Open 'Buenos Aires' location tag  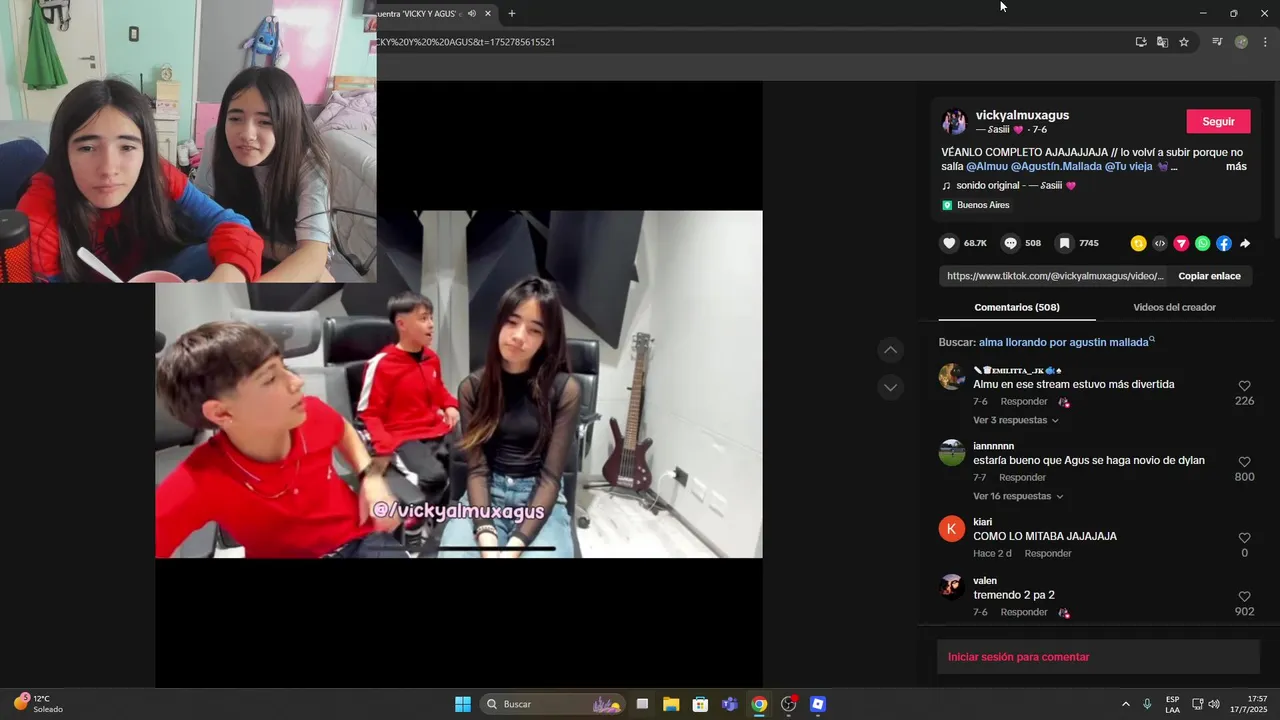pyautogui.click(x=976, y=205)
